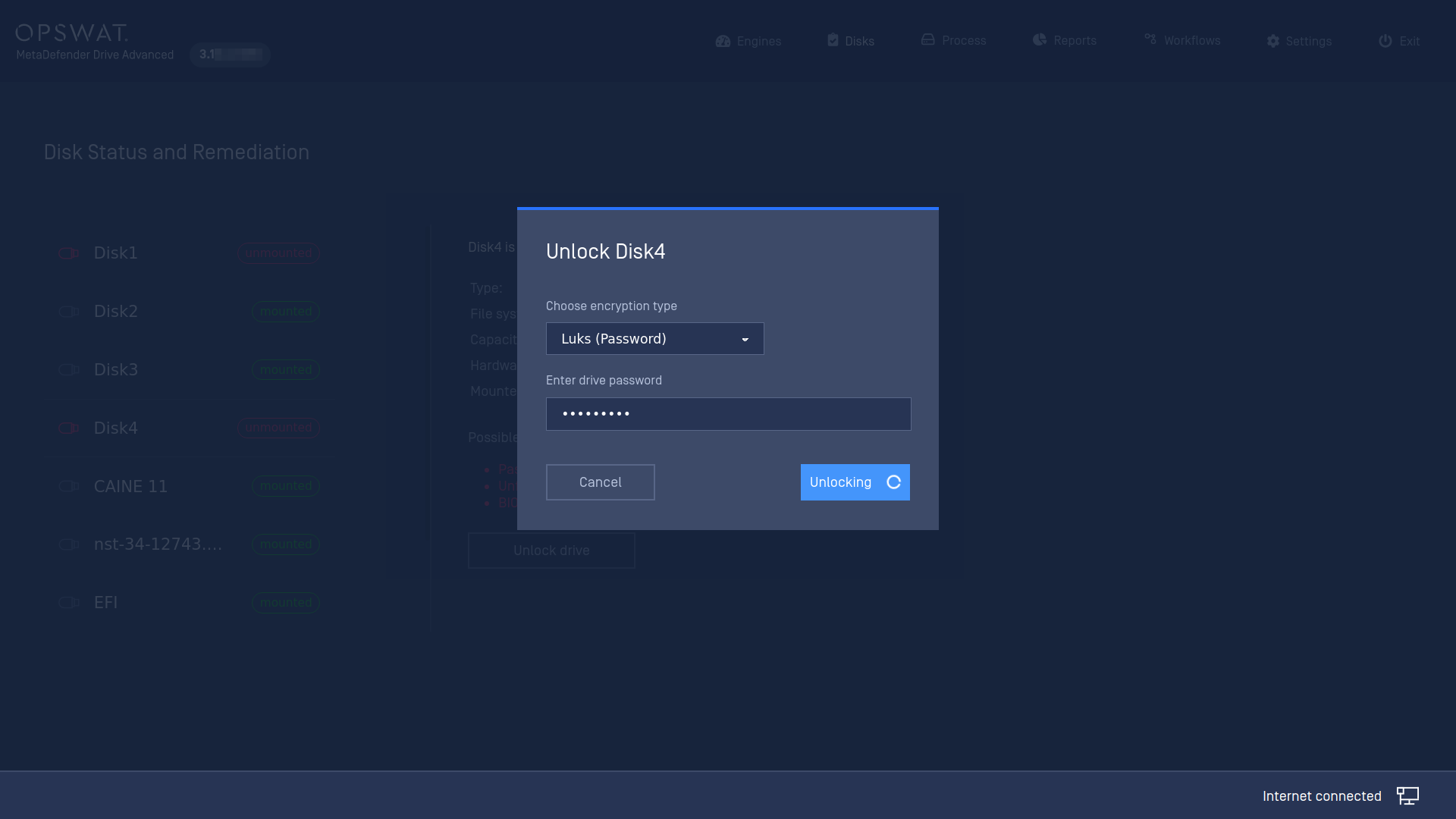Open the Settings menu
Image resolution: width=1456 pixels, height=819 pixels.
[x=1299, y=41]
